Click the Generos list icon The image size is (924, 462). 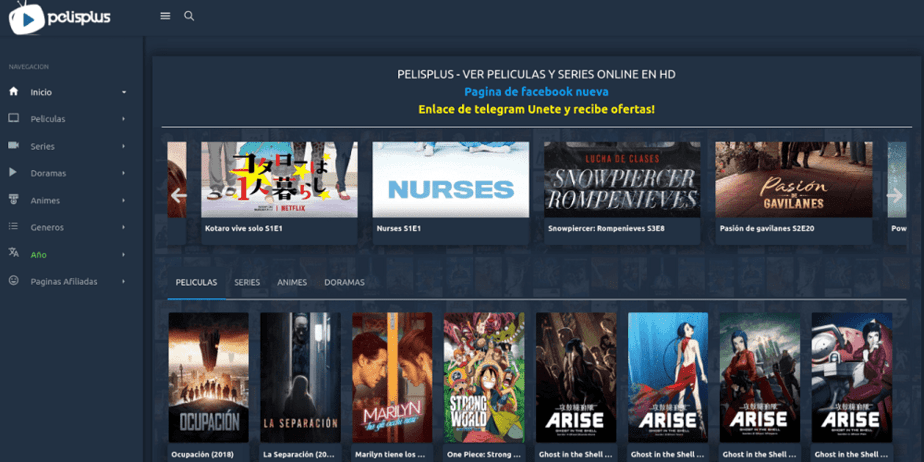[x=14, y=227]
